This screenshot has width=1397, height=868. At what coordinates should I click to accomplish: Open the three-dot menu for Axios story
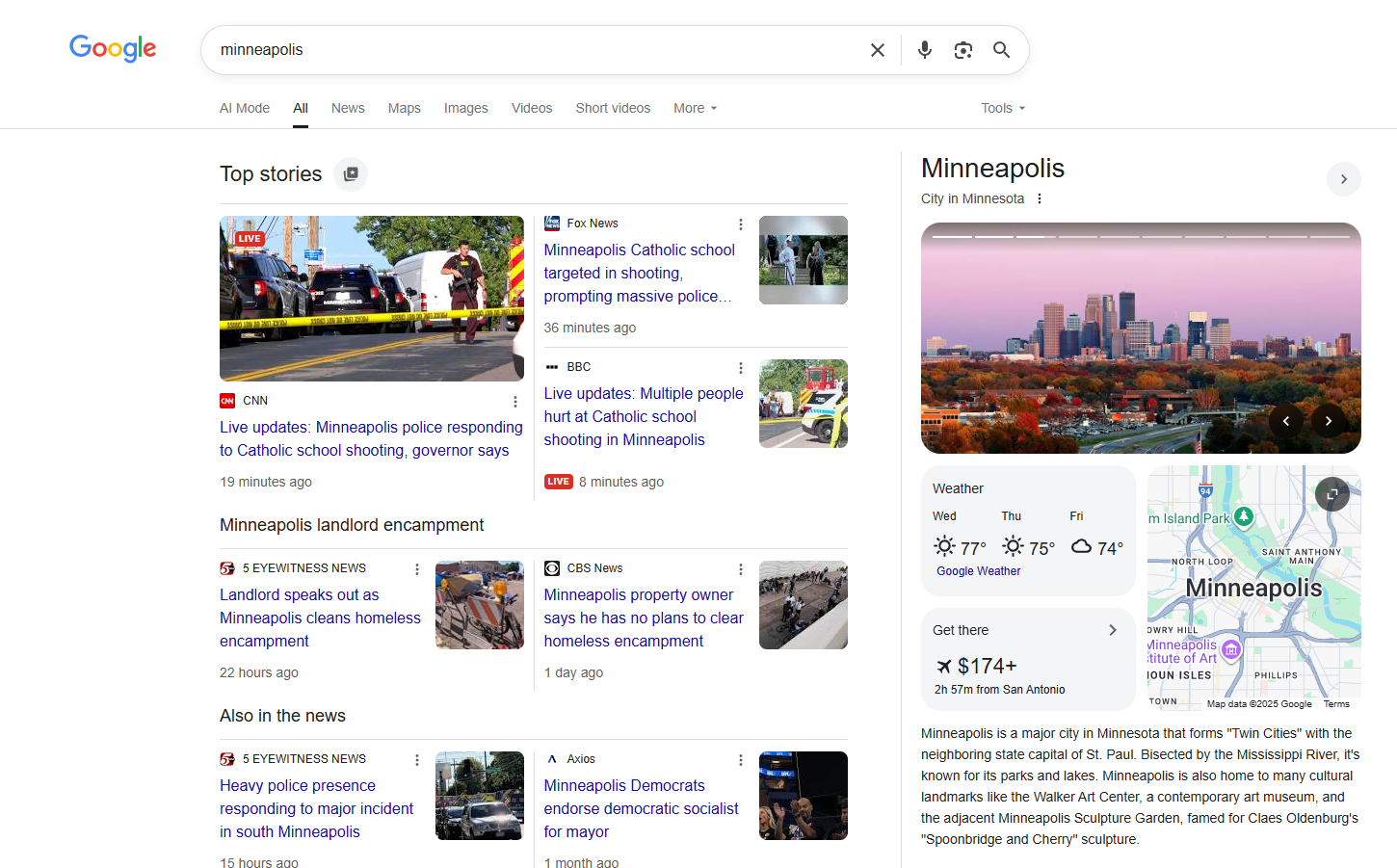point(741,760)
